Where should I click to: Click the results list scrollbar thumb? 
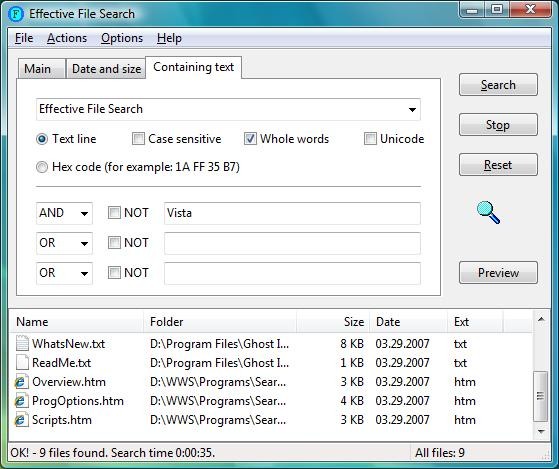click(540, 396)
